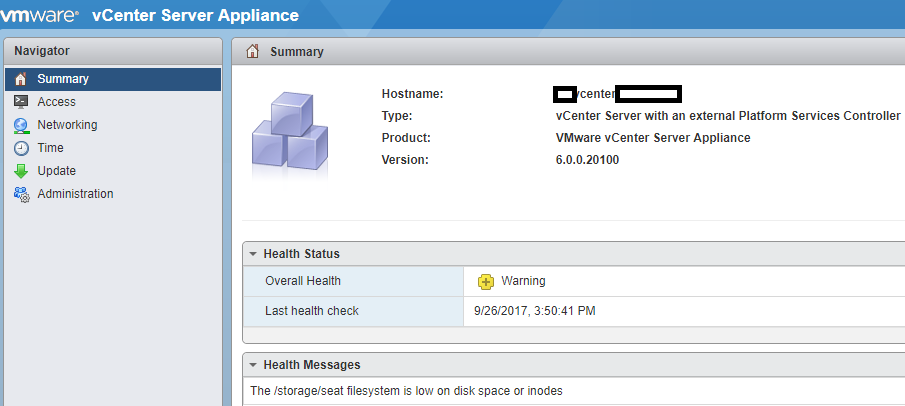Click the VMware vCenter Server Appliance product value
The width and height of the screenshot is (905, 406).
653,138
